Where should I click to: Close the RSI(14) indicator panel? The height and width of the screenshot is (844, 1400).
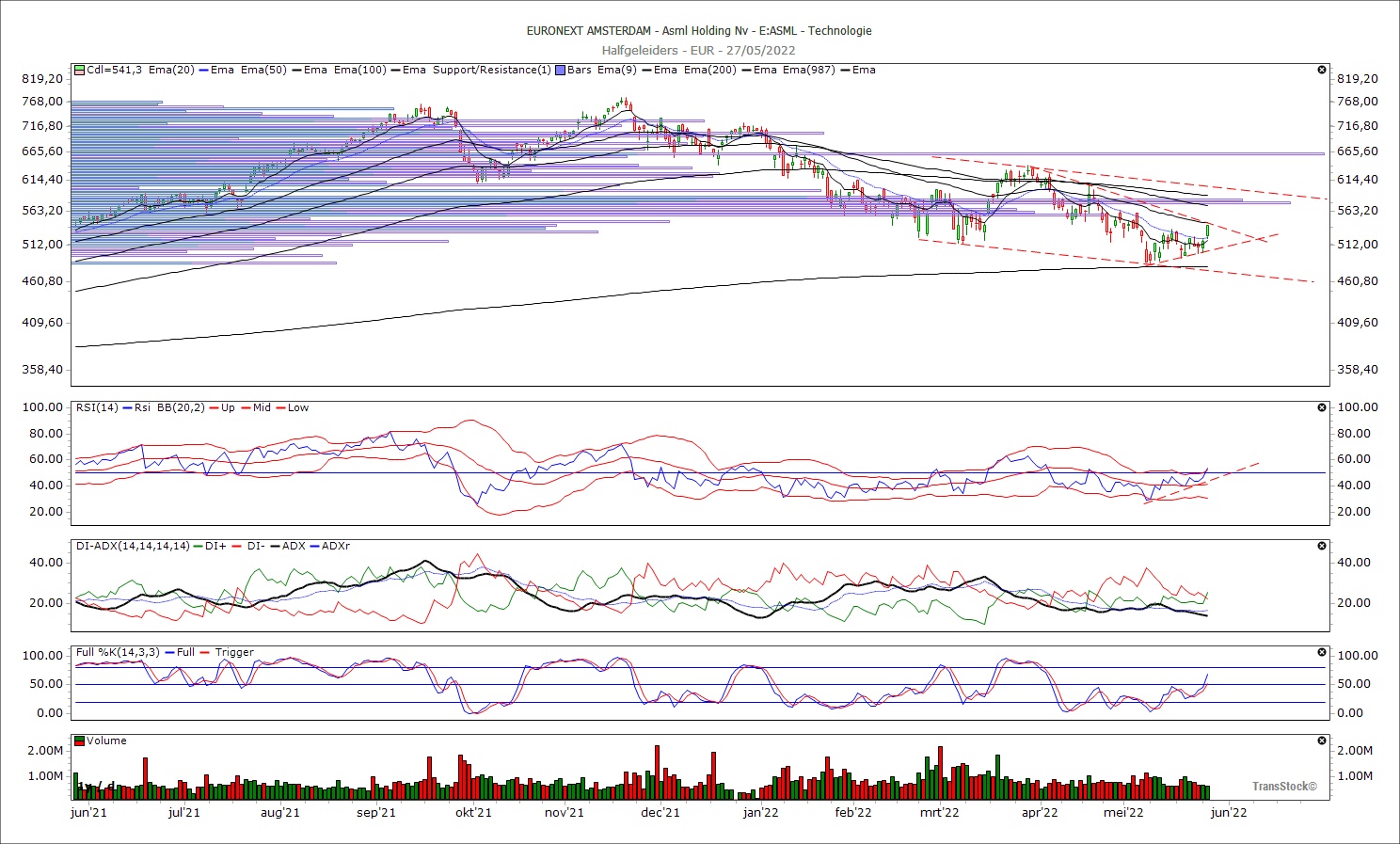click(1322, 407)
